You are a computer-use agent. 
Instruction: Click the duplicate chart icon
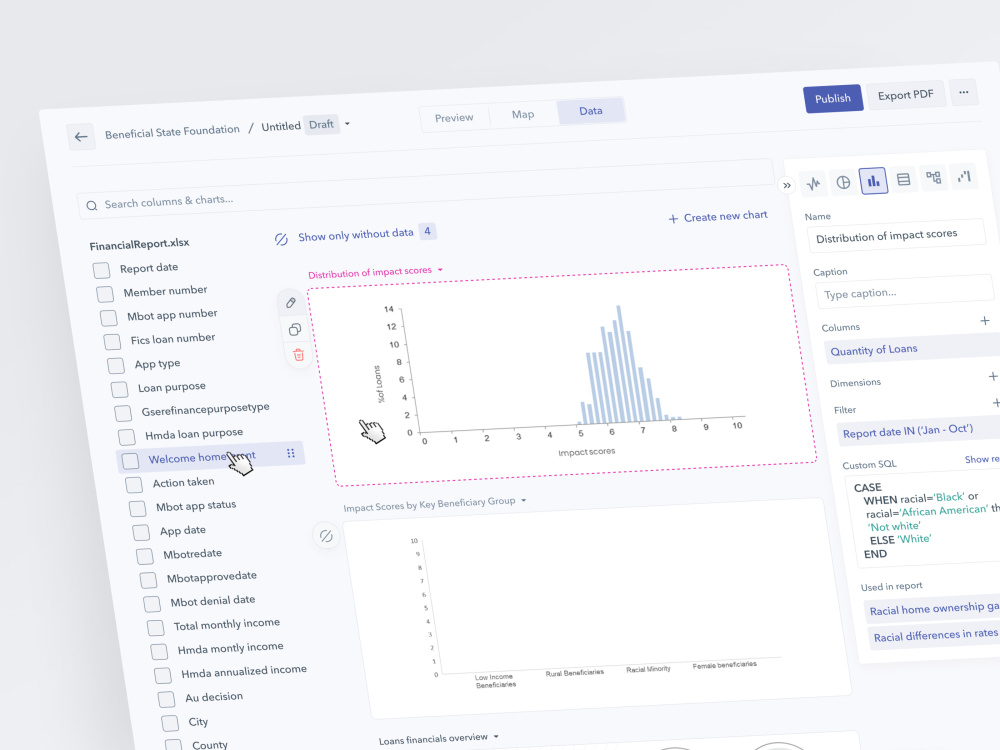pyautogui.click(x=295, y=330)
